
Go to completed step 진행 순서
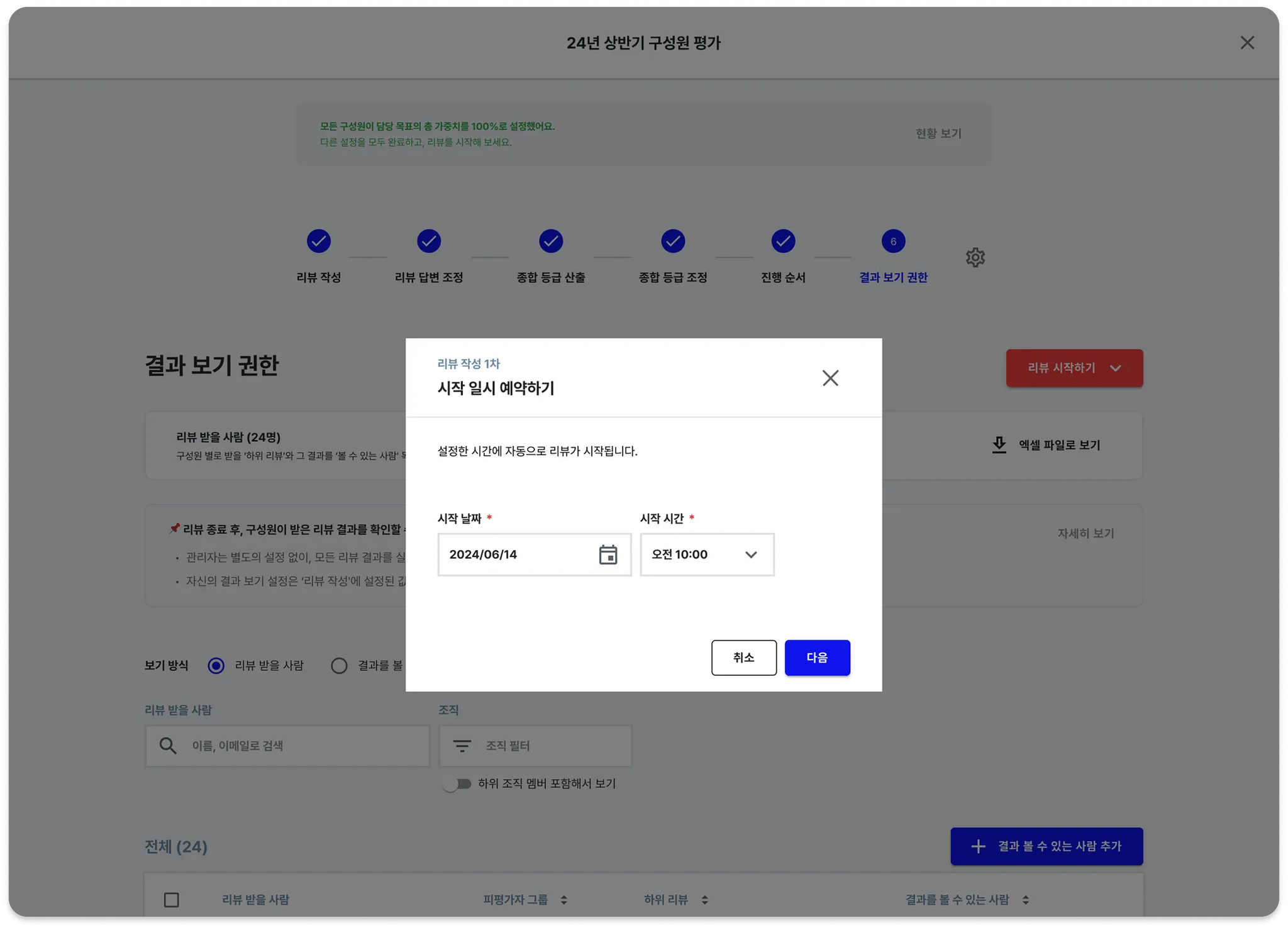(783, 241)
